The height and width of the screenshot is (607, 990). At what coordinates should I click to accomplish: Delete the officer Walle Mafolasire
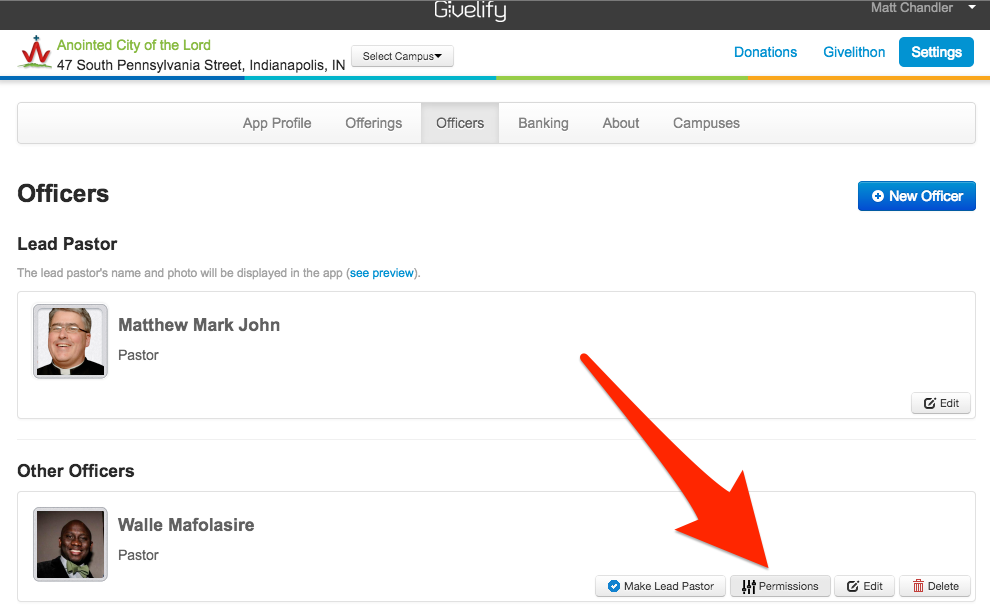pyautogui.click(x=935, y=586)
